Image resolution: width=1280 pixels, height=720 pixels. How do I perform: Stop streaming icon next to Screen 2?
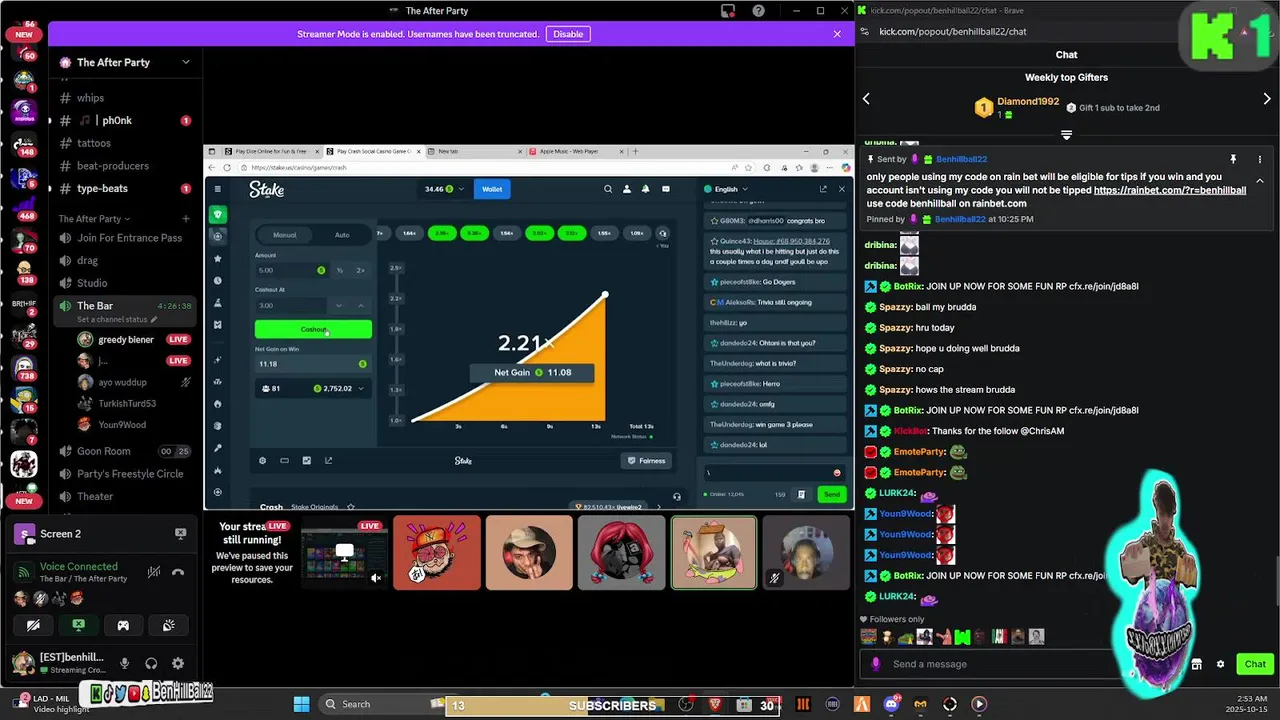click(x=180, y=534)
